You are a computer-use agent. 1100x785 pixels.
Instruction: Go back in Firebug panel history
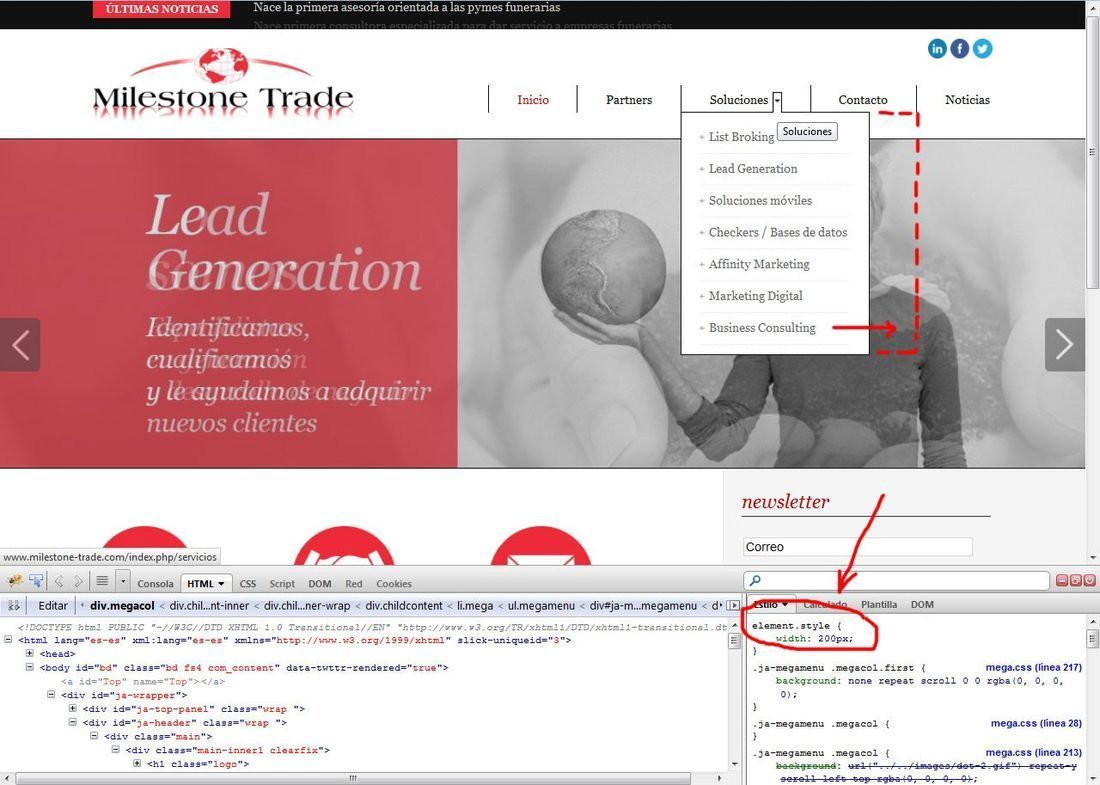59,582
